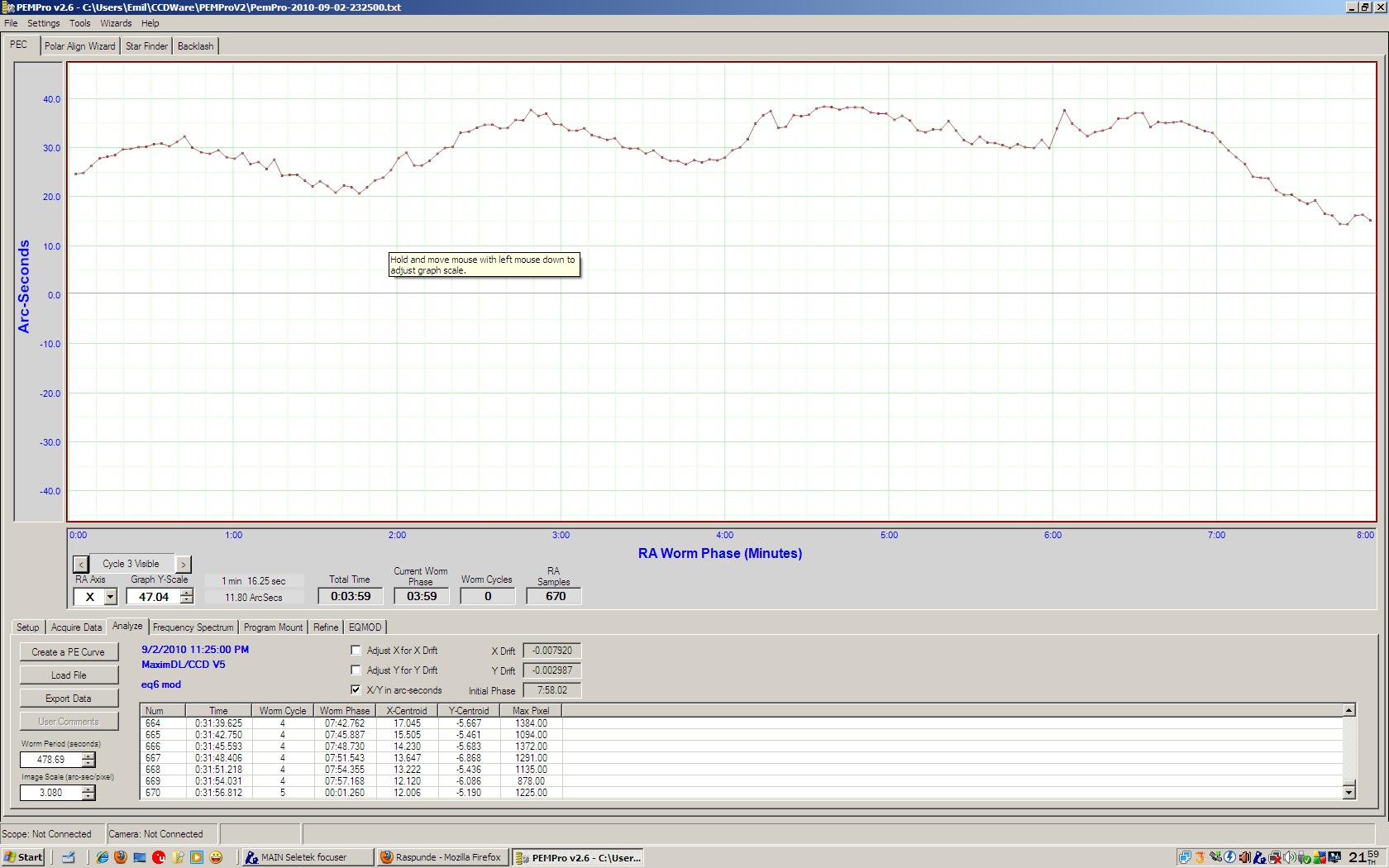Click data table scrollbar up arrow

pos(1348,710)
